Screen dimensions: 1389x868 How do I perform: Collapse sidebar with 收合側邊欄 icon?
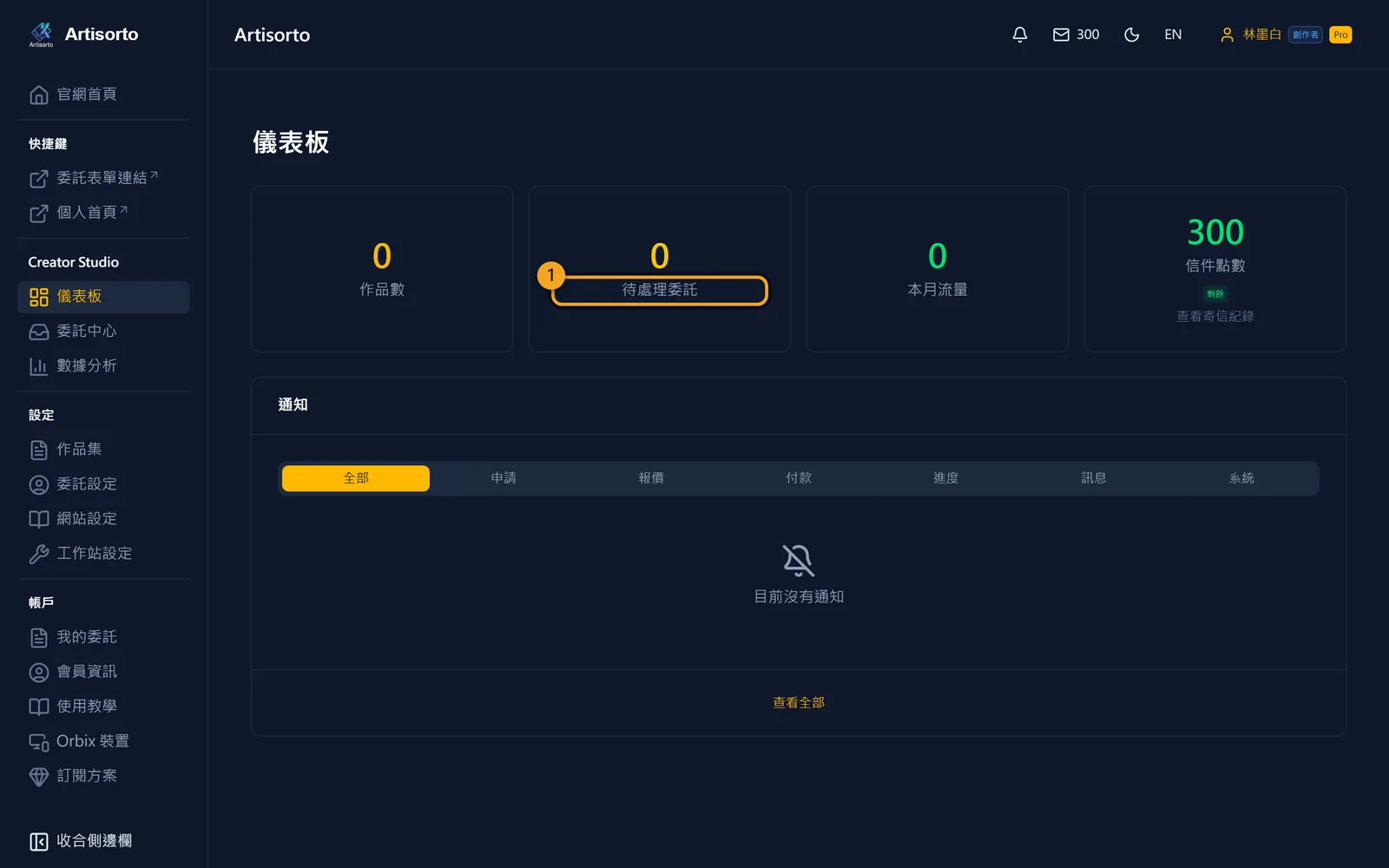coord(39,841)
